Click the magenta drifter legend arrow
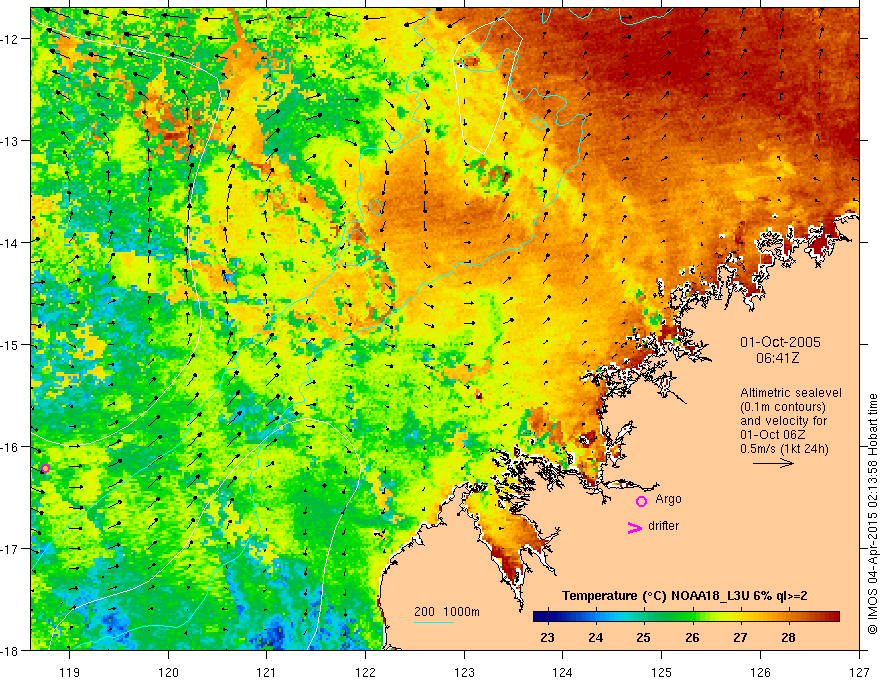 635,527
